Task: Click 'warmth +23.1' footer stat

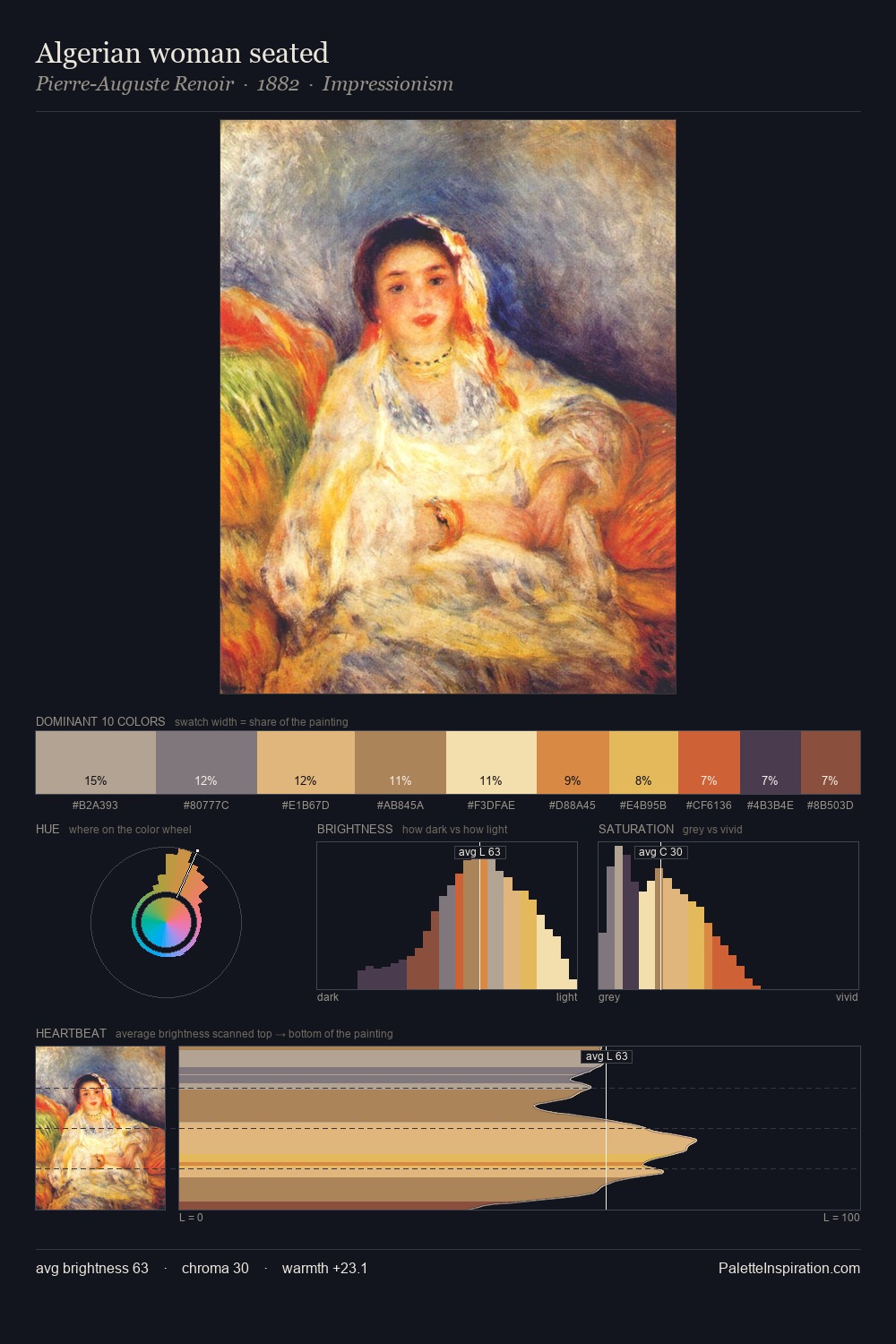Action: pyautogui.click(x=324, y=1268)
